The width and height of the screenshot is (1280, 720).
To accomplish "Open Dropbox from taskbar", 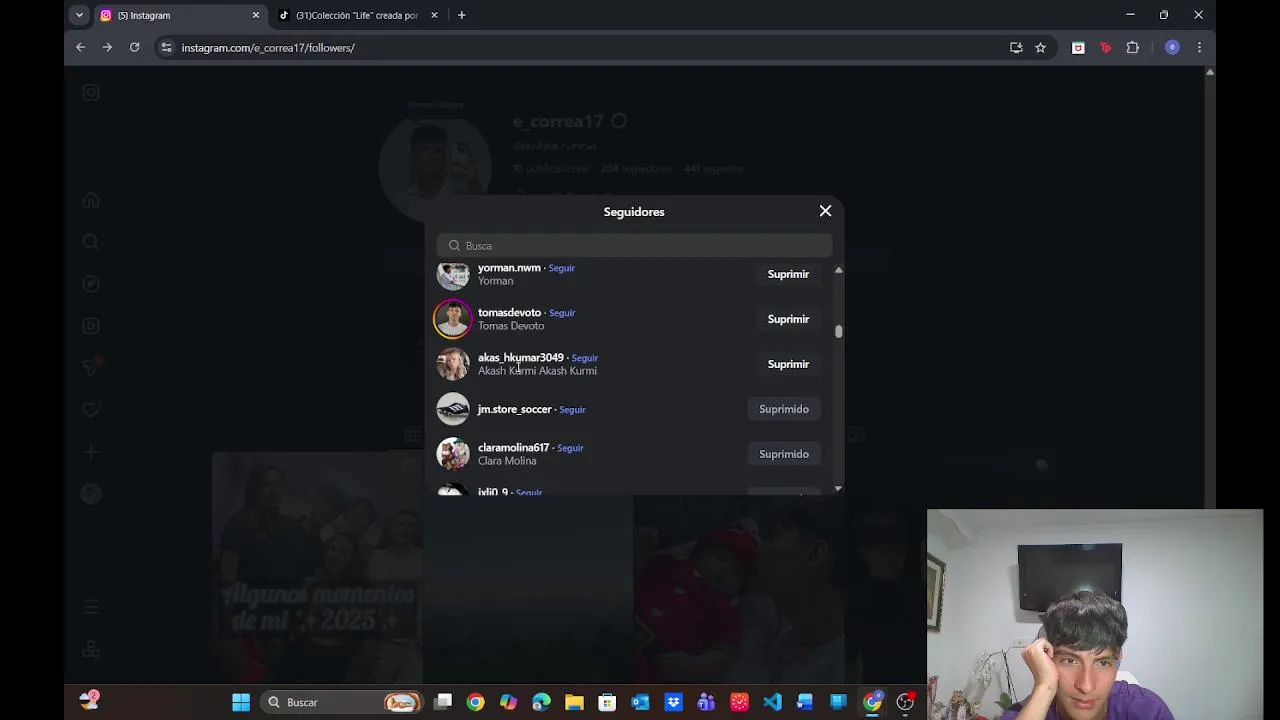I will point(673,702).
